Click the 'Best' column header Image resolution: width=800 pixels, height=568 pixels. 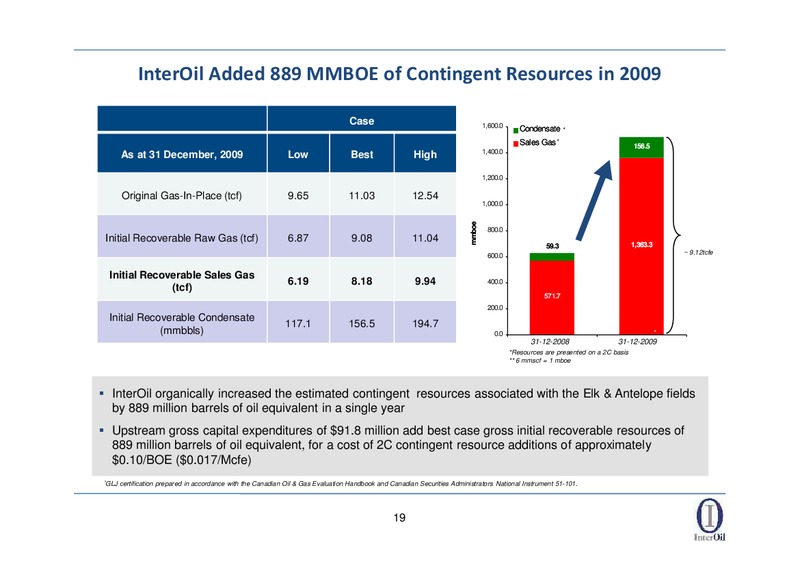point(362,154)
